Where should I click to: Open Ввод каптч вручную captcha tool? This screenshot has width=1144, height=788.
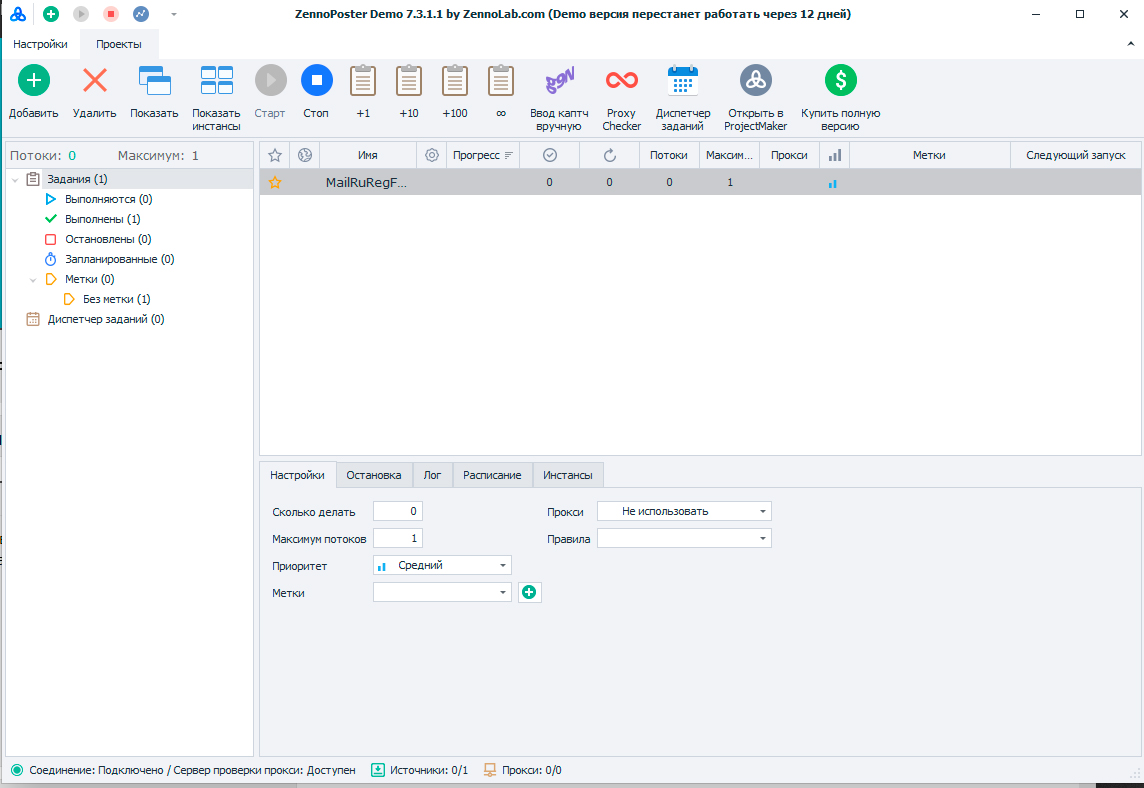coord(560,80)
